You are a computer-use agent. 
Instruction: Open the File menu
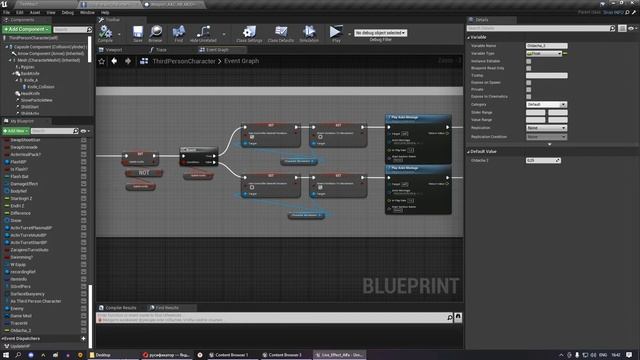pyautogui.click(x=6, y=13)
